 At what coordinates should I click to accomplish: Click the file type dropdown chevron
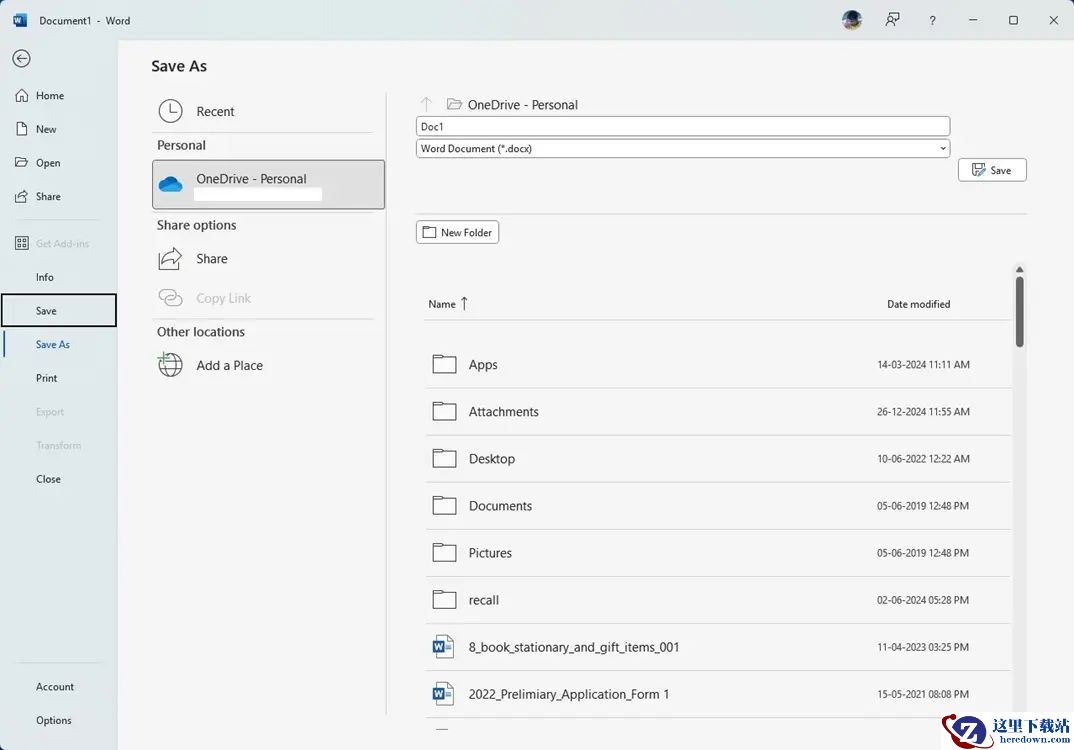click(x=942, y=149)
